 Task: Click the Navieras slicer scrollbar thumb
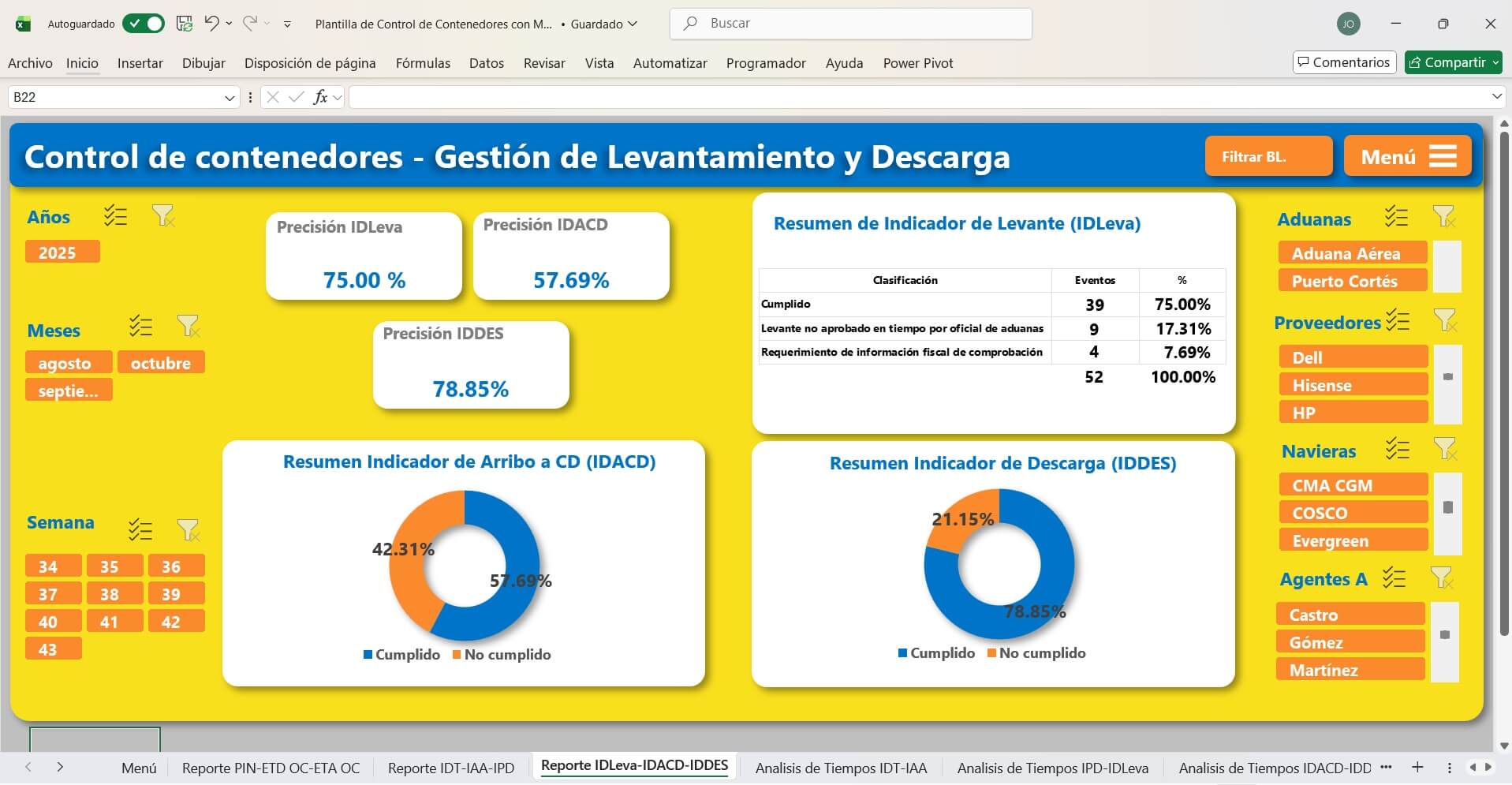point(1447,507)
